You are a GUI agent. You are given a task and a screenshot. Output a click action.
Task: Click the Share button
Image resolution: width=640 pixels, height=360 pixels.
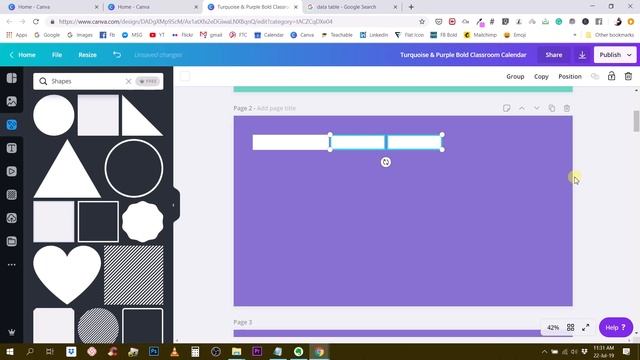[553, 55]
